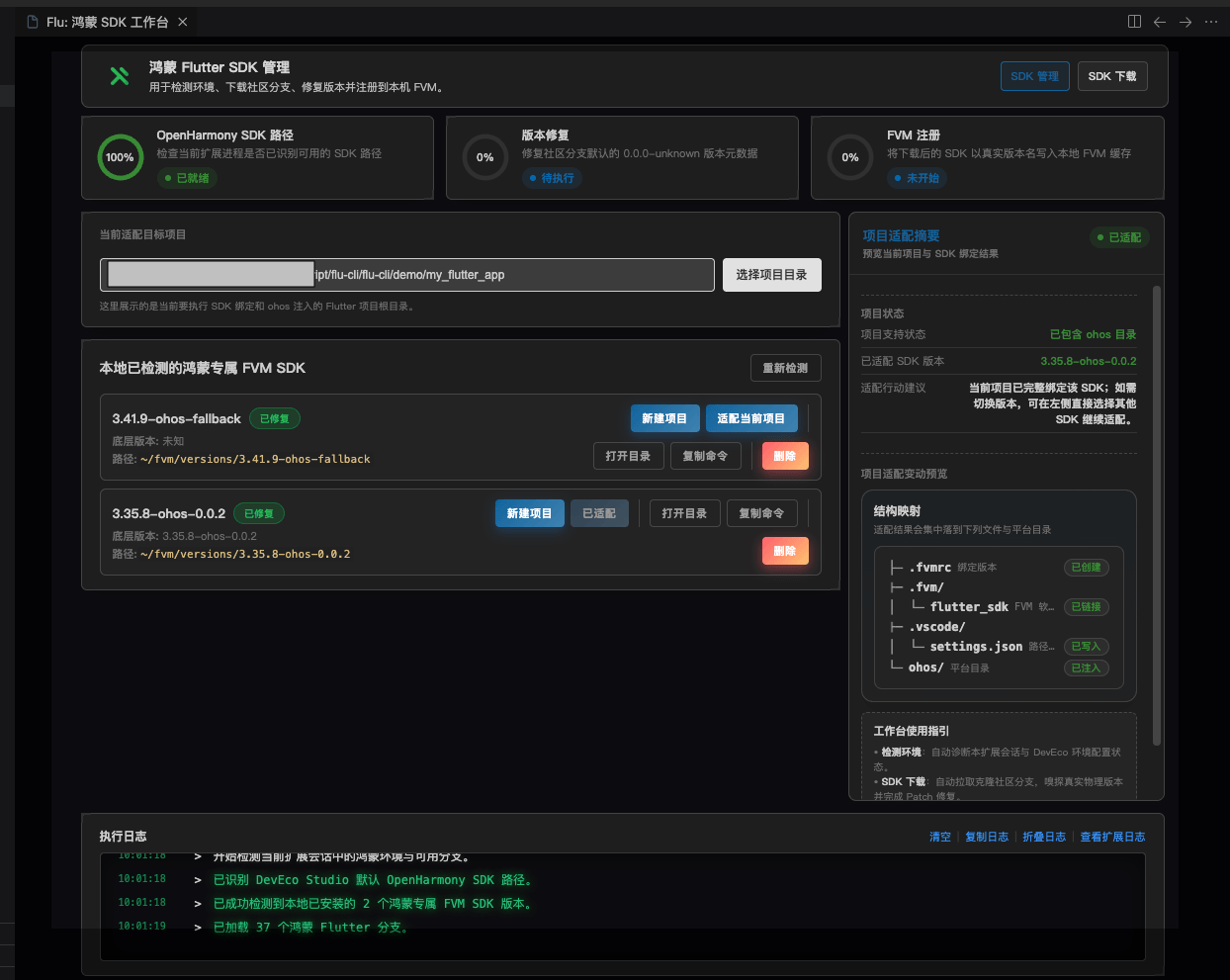Click the 未开始 status badge
The height and width of the screenshot is (980, 1230).
tap(917, 178)
